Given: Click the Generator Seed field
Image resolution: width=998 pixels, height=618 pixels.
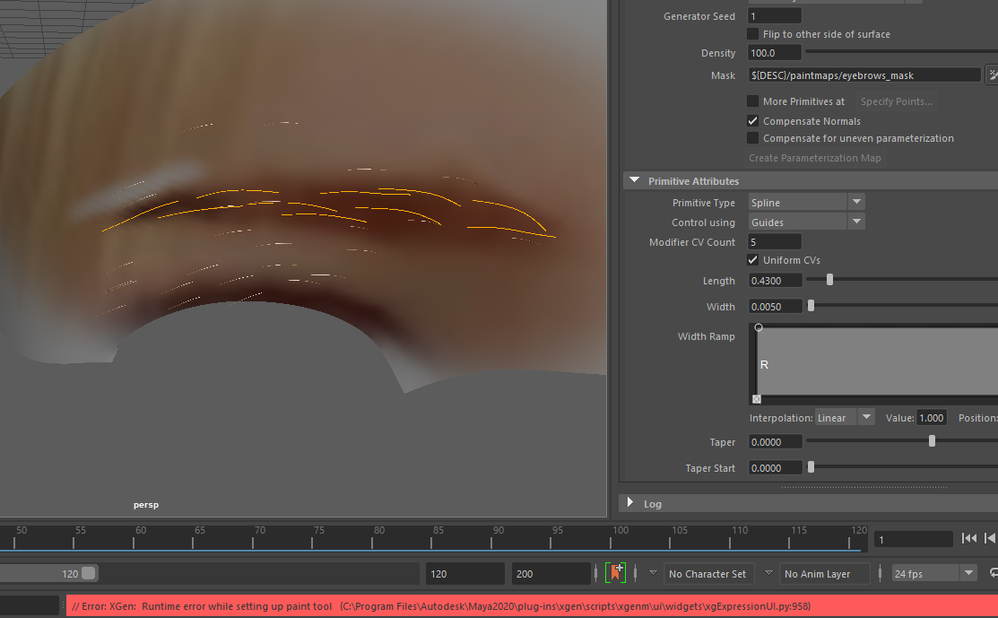Looking at the screenshot, I should [x=775, y=16].
